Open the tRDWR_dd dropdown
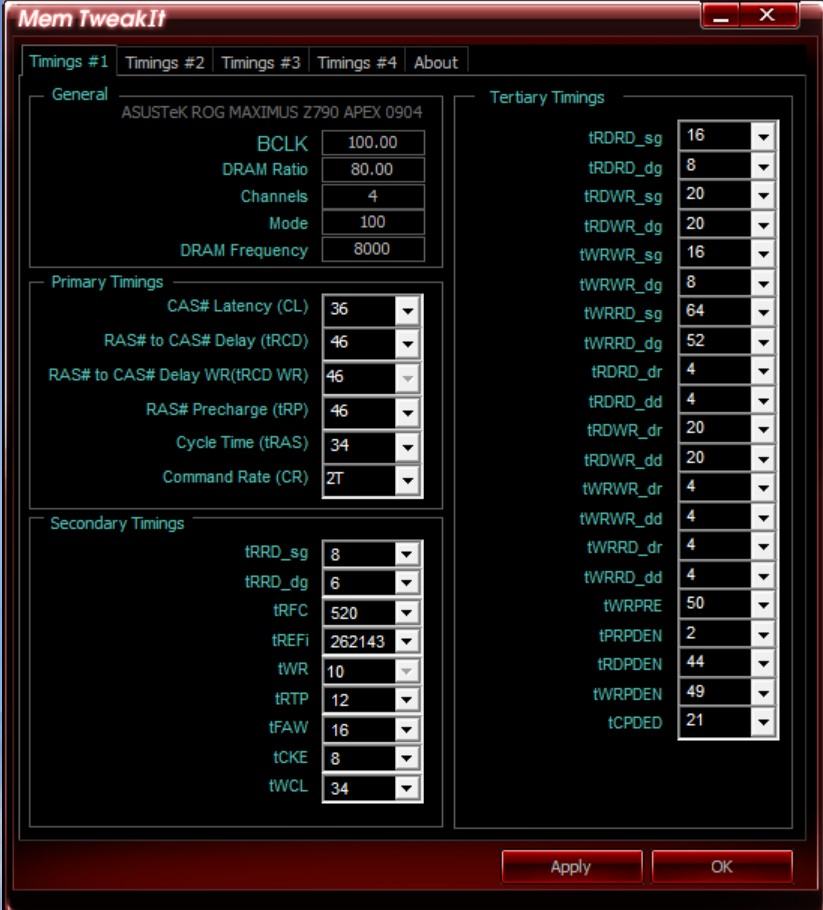Image resolution: width=823 pixels, height=910 pixels. click(x=763, y=460)
